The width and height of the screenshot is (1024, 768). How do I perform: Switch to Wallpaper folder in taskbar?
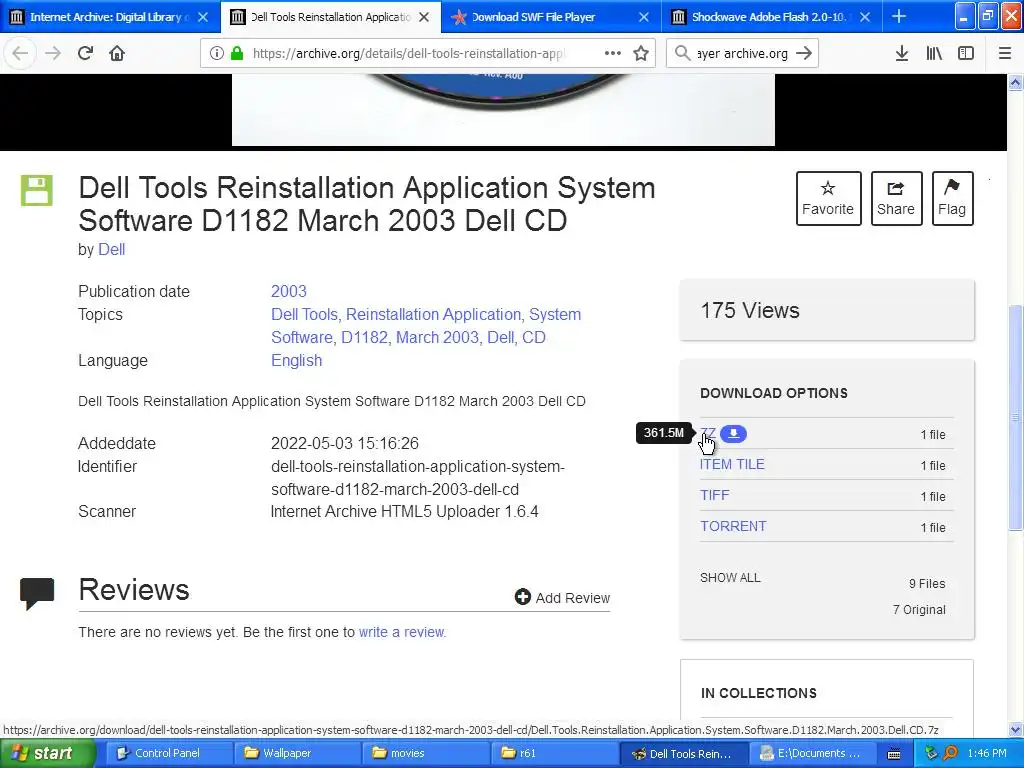coord(296,753)
